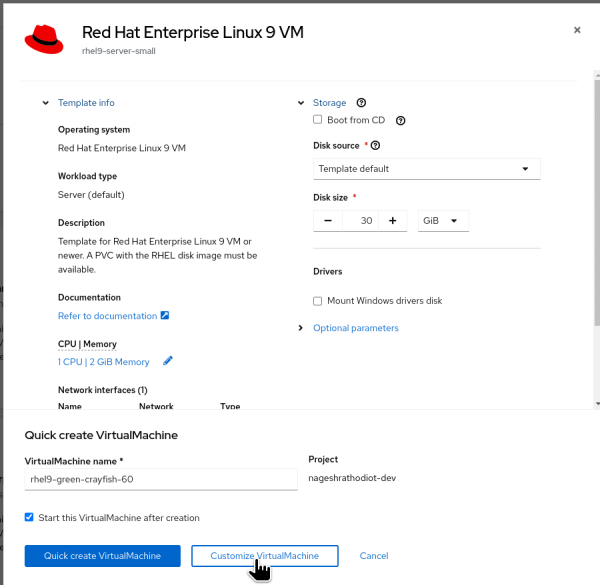Click the Red Hat fedora logo
The height and width of the screenshot is (585, 600).
pyautogui.click(x=44, y=39)
